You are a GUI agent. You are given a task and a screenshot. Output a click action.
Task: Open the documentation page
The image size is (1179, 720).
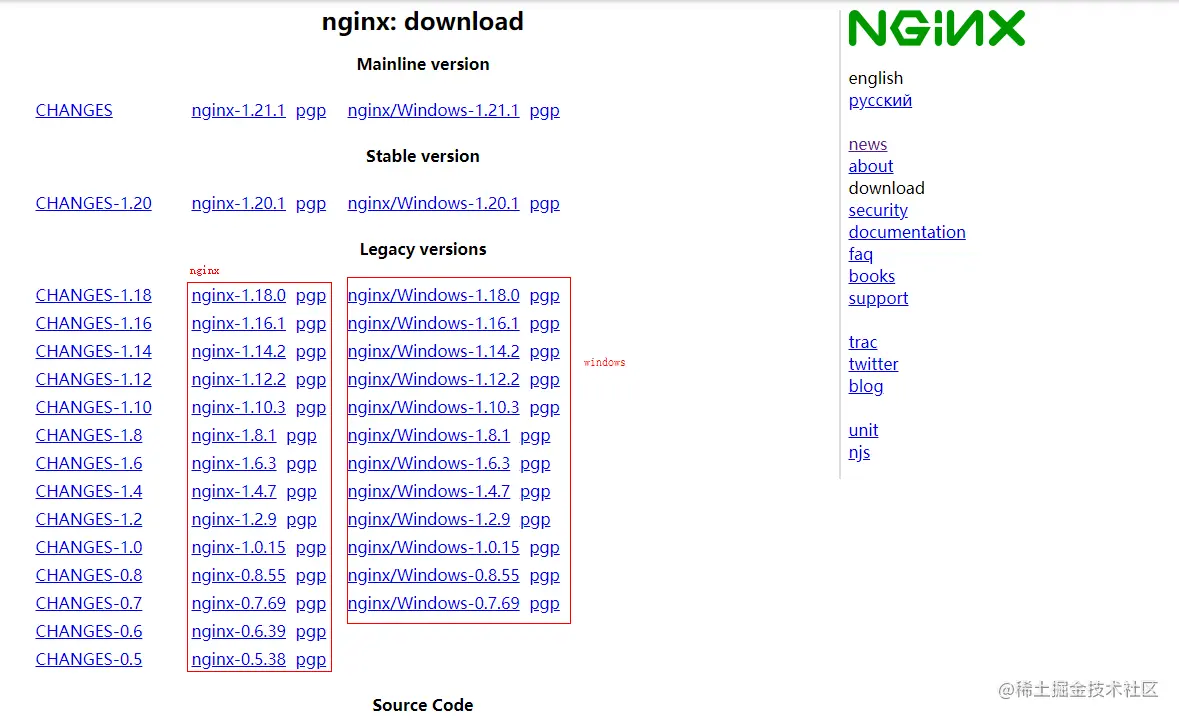point(907,232)
